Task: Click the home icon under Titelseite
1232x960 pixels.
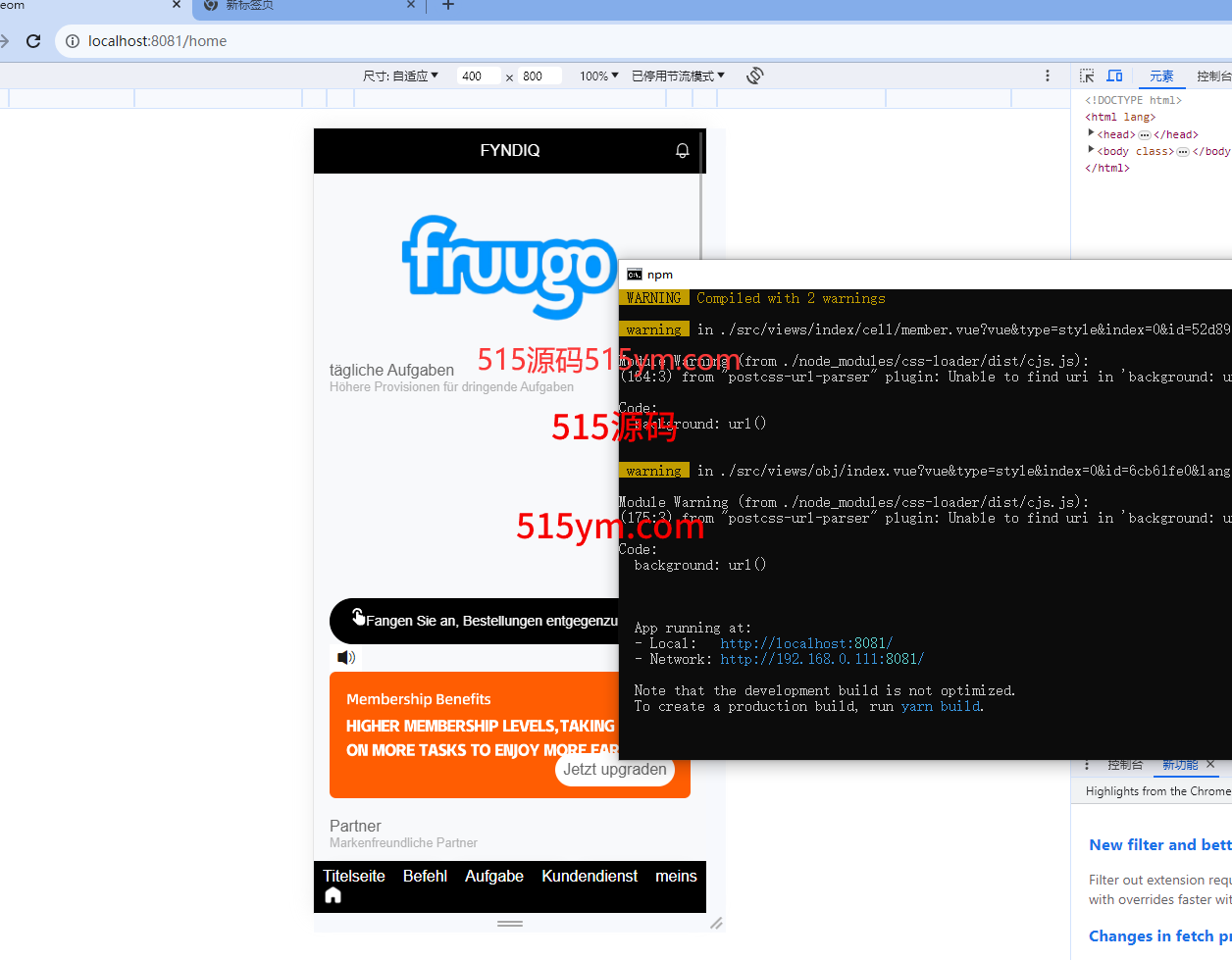Action: (x=334, y=895)
